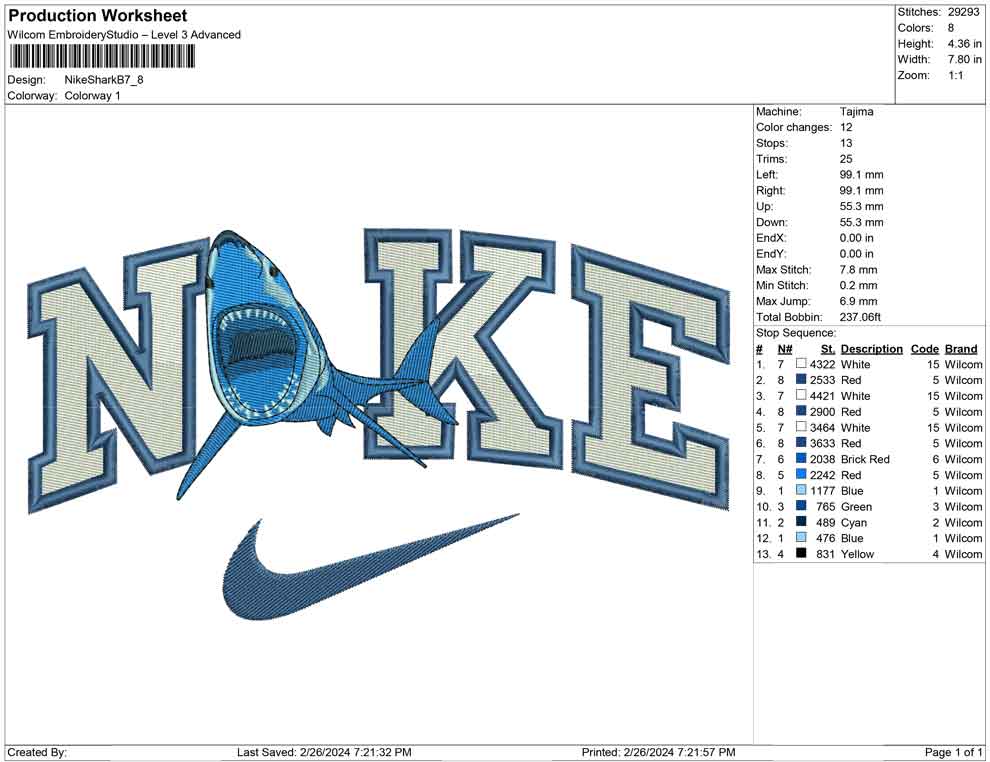Click the Wilcom EmbroideryStudio – Level 3 Advanced line
The height and width of the screenshot is (762, 990).
tap(124, 35)
